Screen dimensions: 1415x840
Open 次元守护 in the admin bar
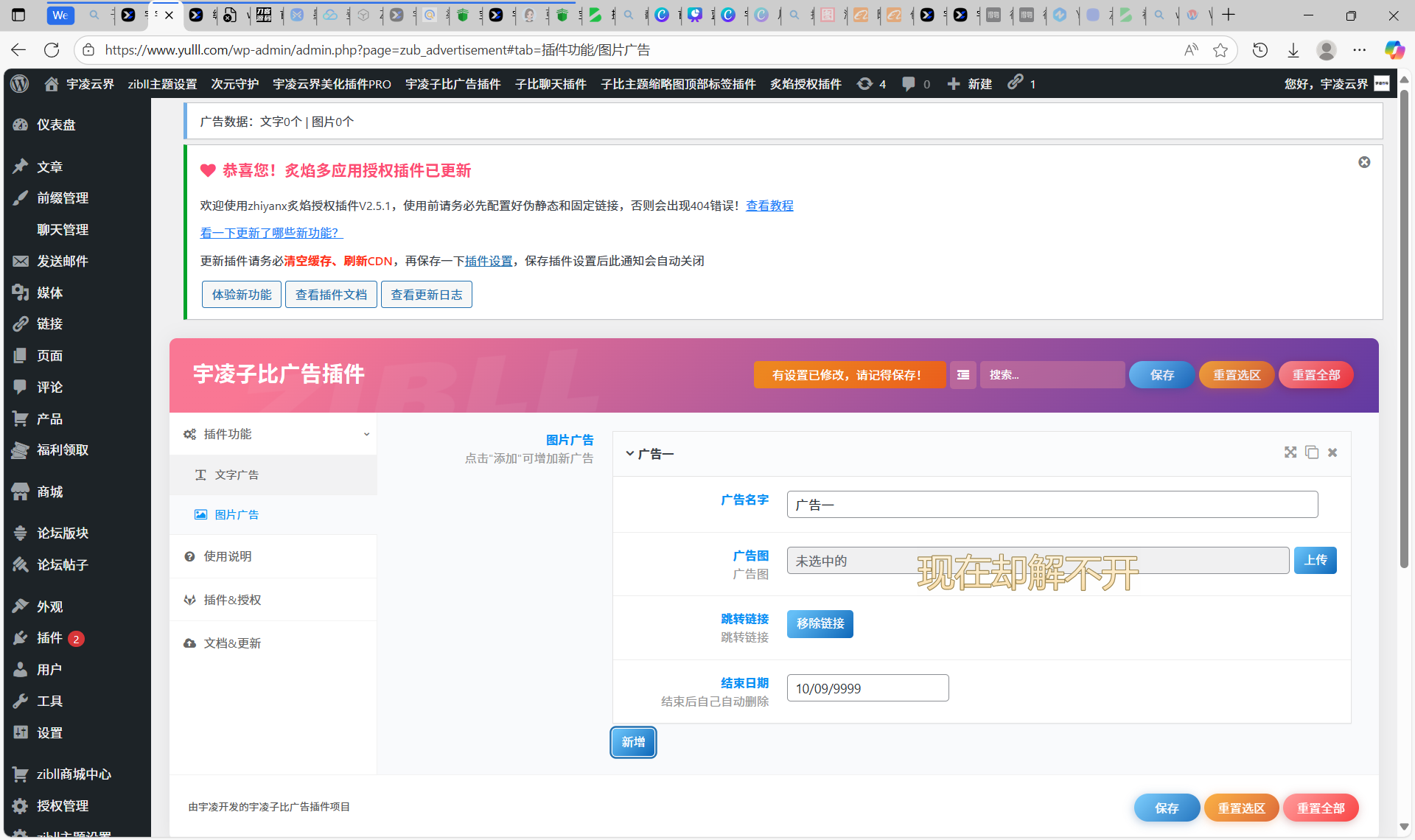(x=234, y=83)
